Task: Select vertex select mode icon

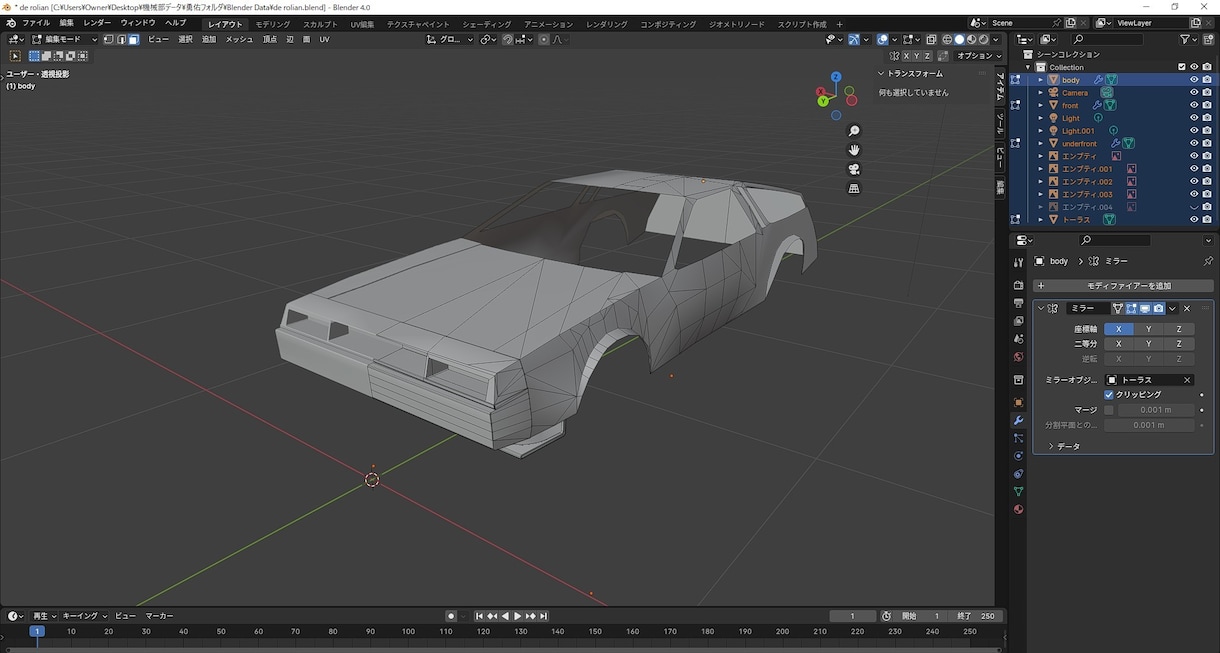Action: [109, 40]
